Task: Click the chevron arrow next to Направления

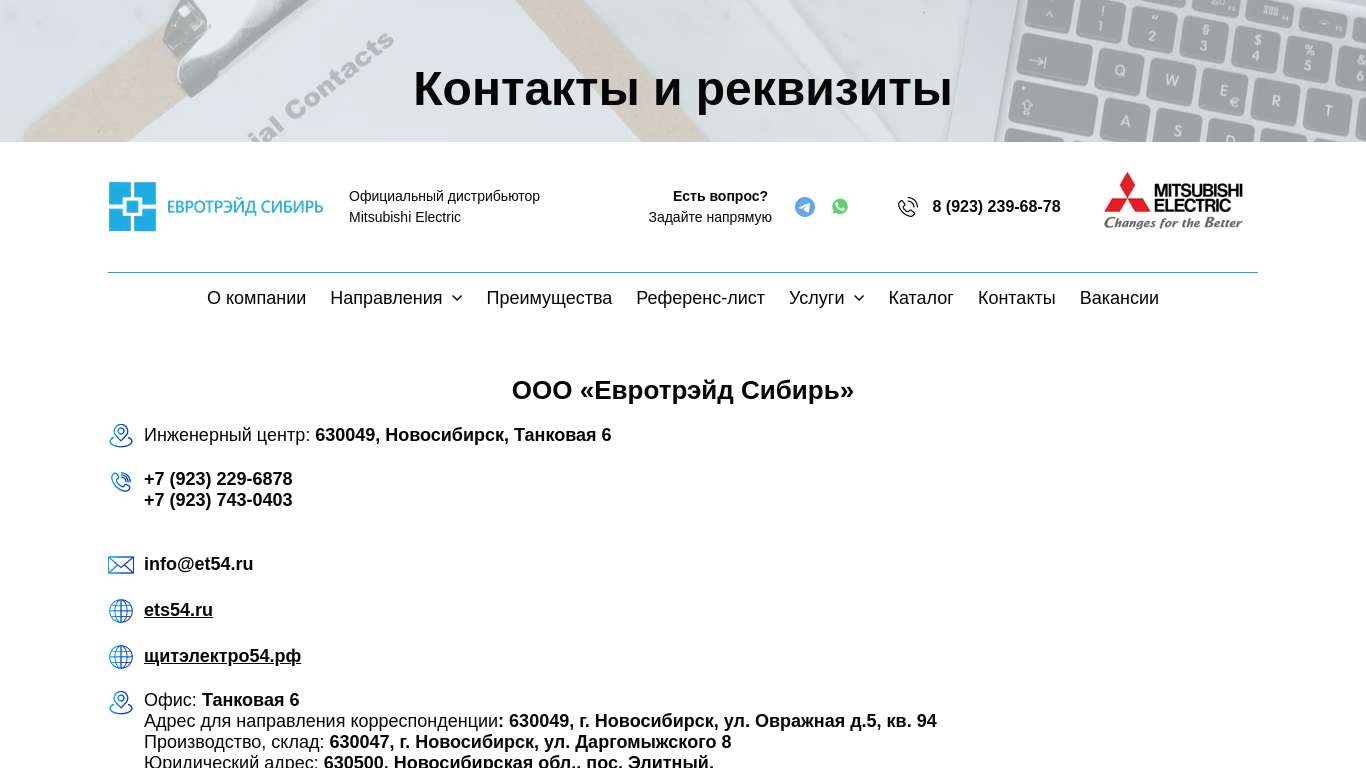Action: 457,298
